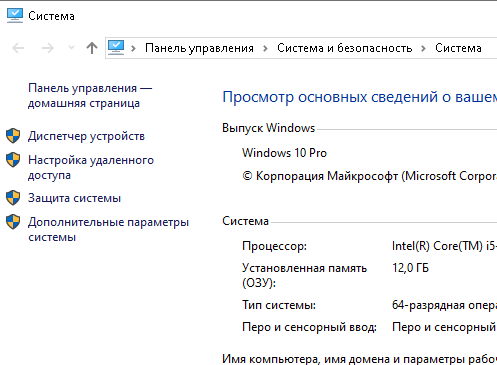Screen dimensions: 497x365
Task: Open Система и безопасность breadcrumb
Action: [345, 48]
